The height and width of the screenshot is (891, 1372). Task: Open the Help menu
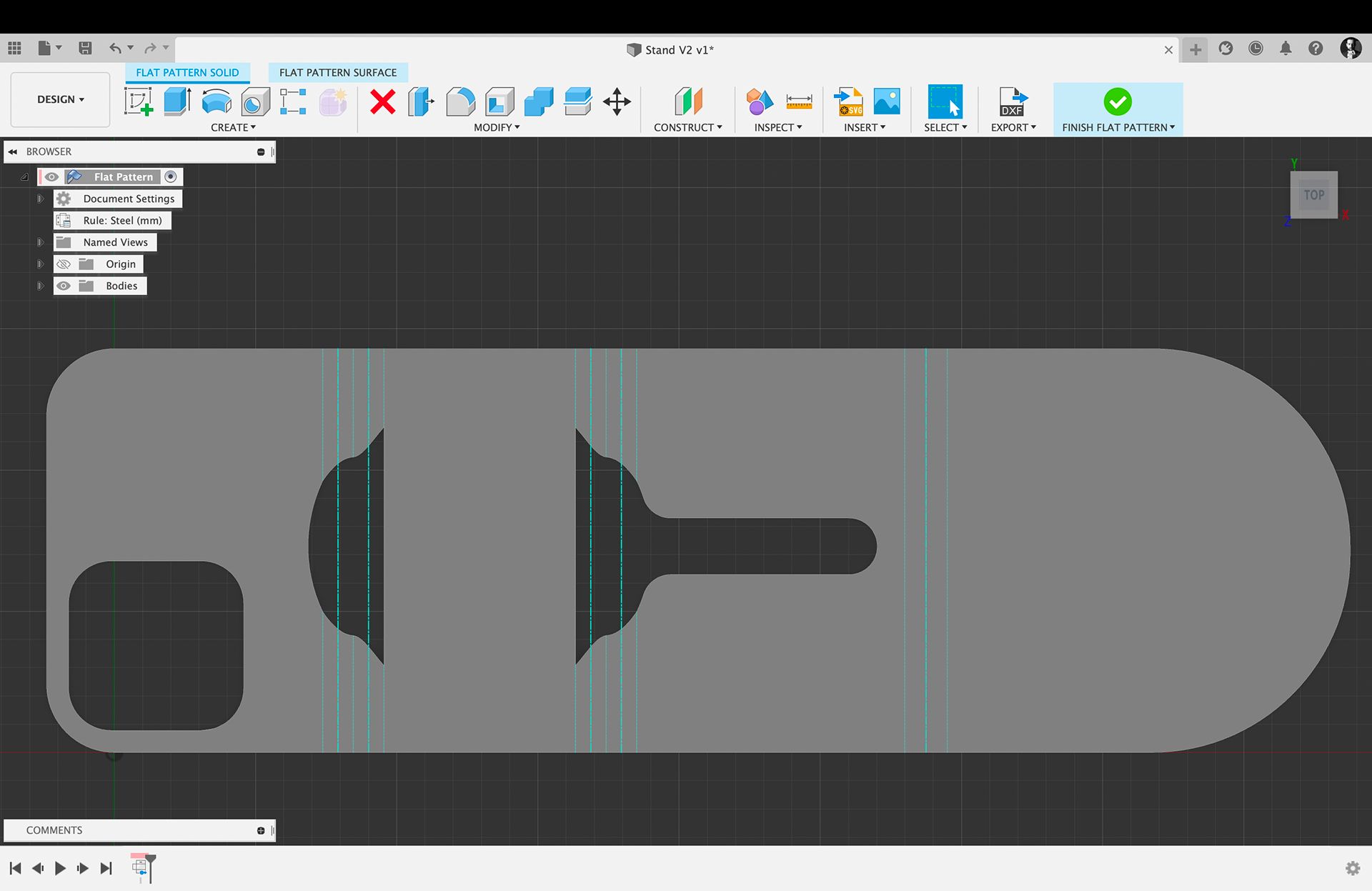(x=1316, y=49)
